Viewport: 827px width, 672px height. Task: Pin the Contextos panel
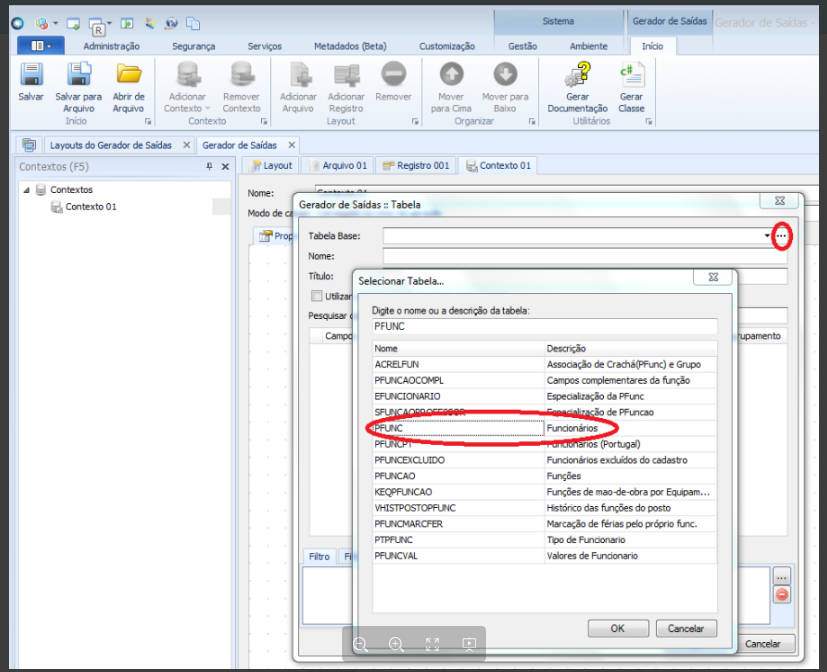[209, 167]
